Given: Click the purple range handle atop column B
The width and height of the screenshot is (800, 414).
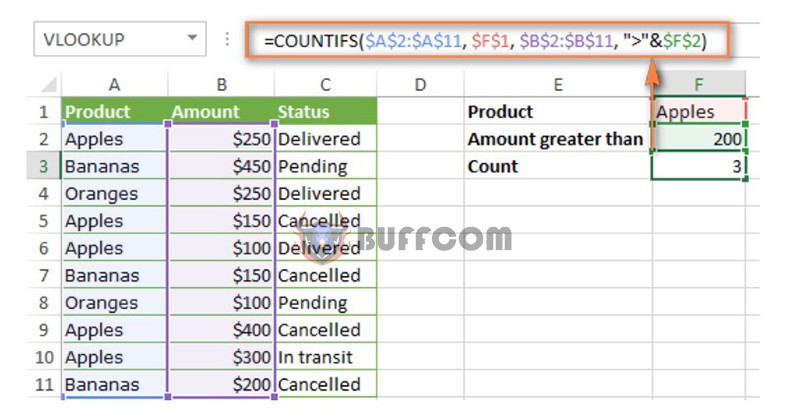Looking at the screenshot, I should [168, 124].
